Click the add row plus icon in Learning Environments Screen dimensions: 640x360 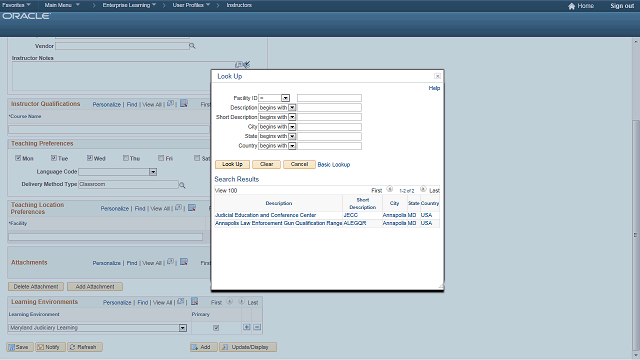coord(247,327)
